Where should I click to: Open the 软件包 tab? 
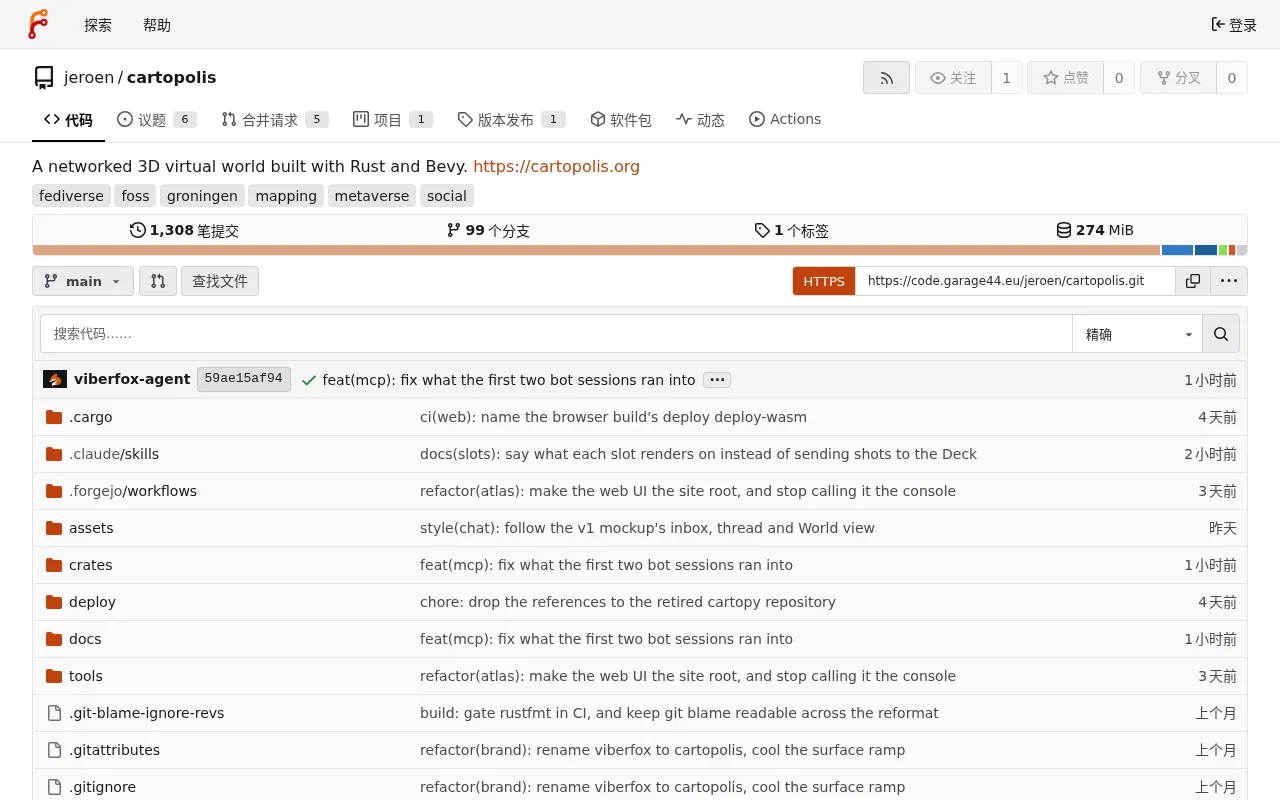pyautogui.click(x=620, y=120)
